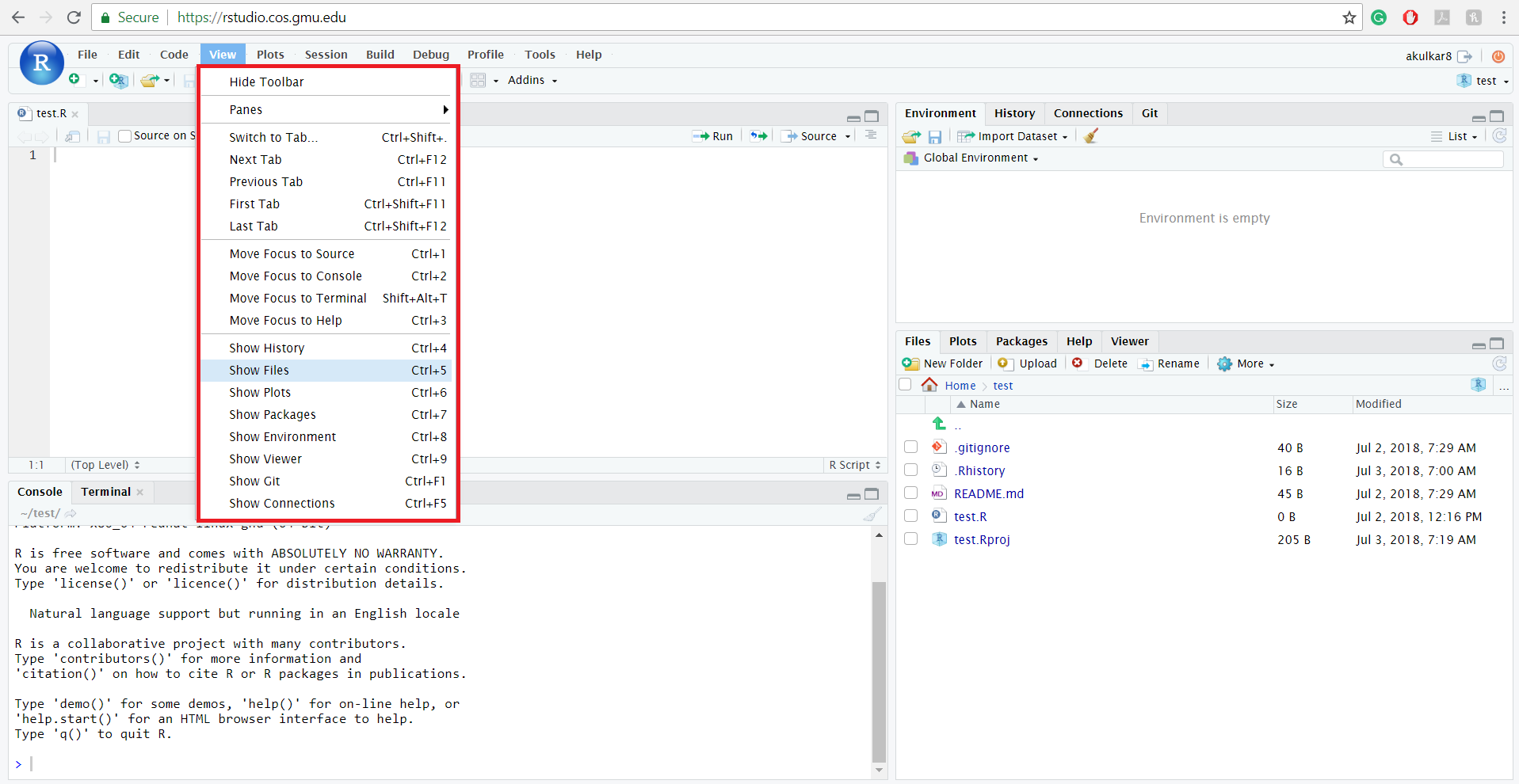
Task: Check the box for test.R file
Action: pyautogui.click(x=911, y=516)
